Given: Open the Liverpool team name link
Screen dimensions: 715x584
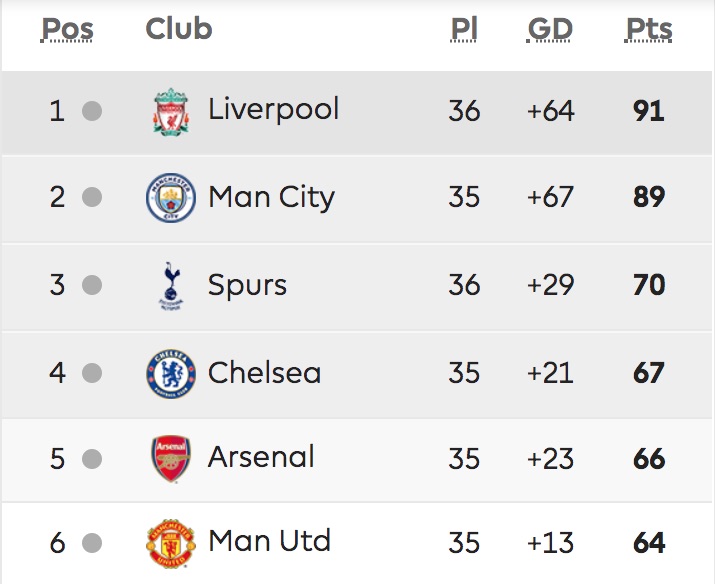Looking at the screenshot, I should [x=273, y=109].
